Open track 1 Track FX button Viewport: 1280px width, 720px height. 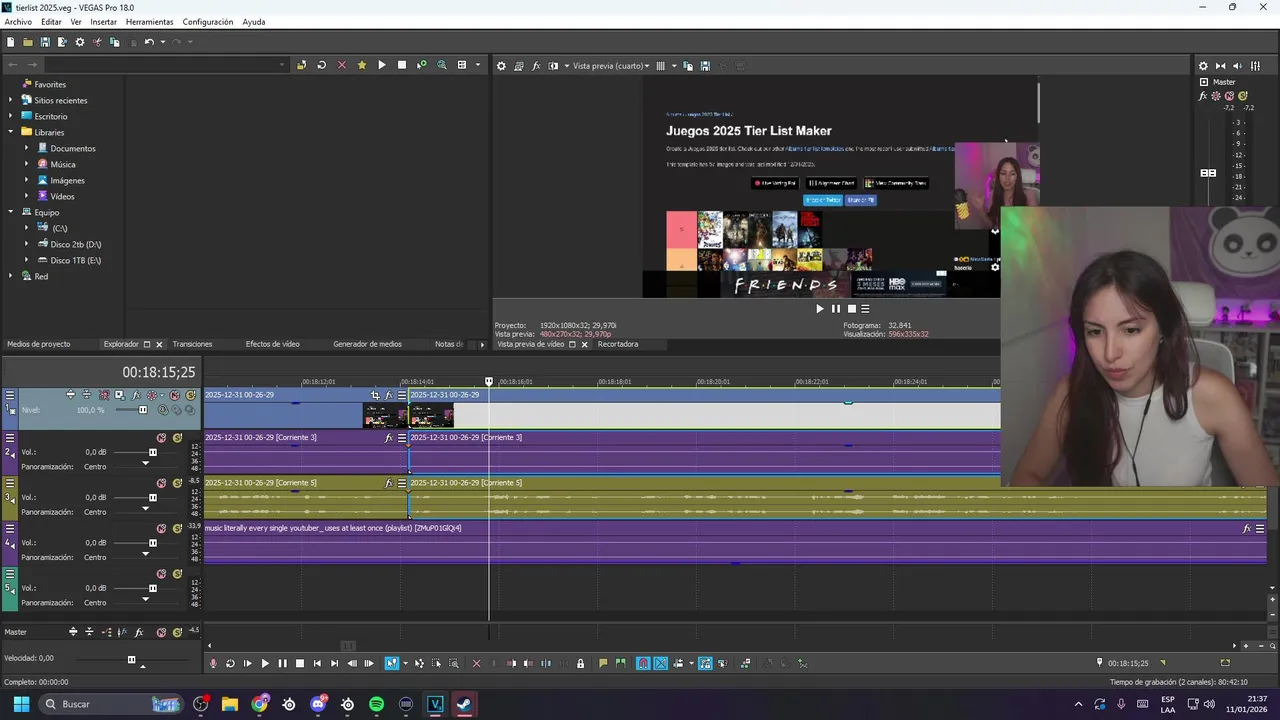(136, 395)
